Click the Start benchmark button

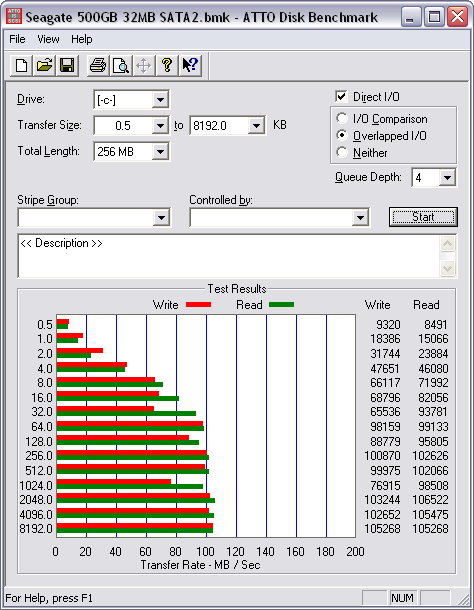tap(423, 217)
